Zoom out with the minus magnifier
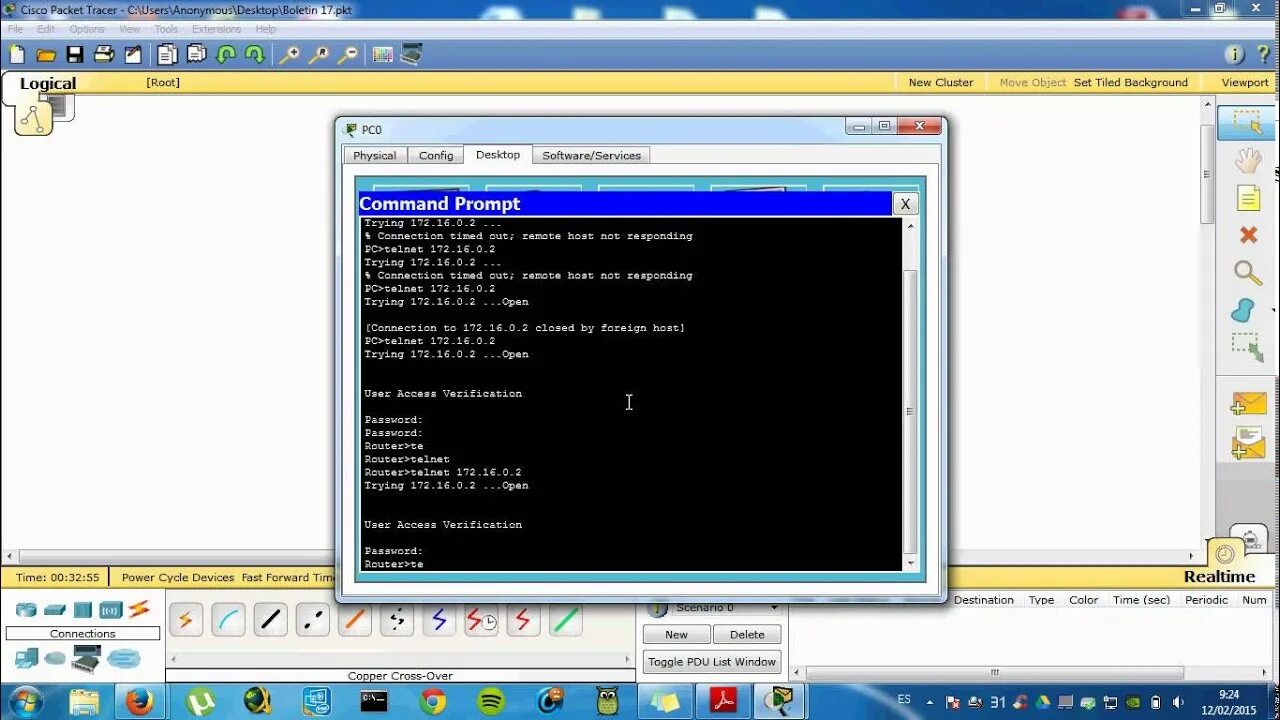The image size is (1280, 720). [x=347, y=55]
